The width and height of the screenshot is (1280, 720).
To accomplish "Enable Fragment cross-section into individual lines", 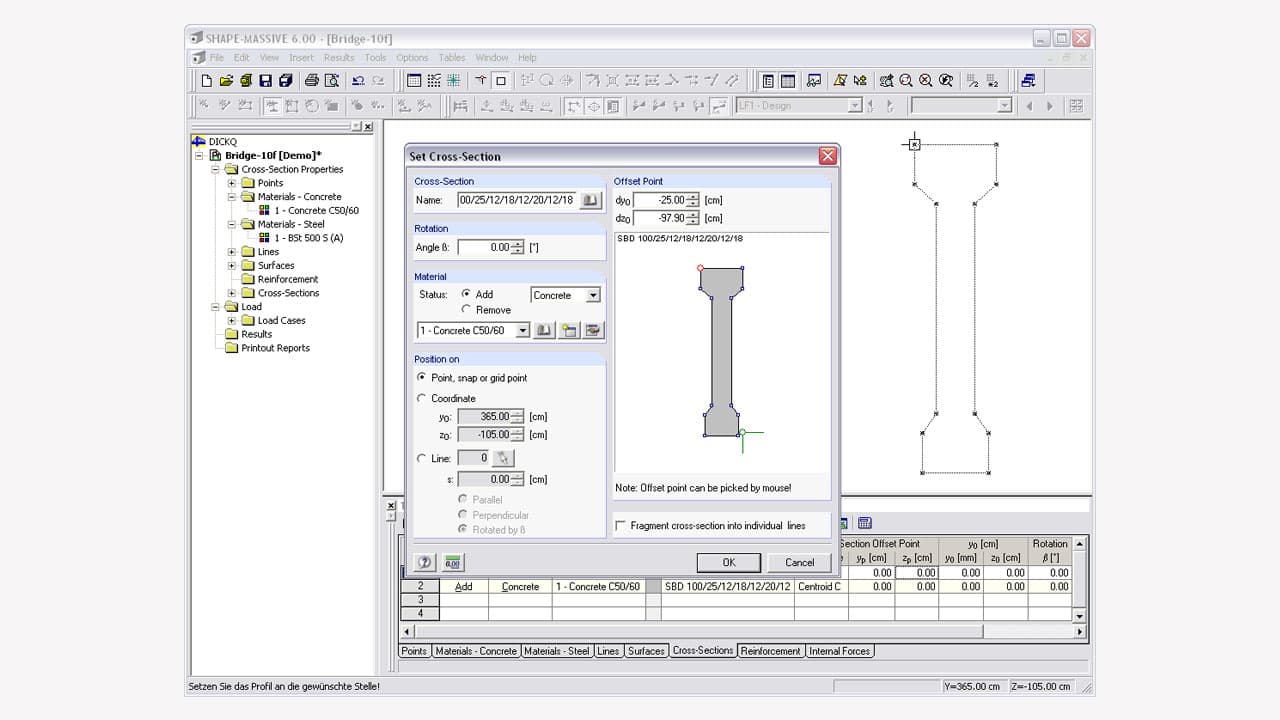I will (x=621, y=525).
